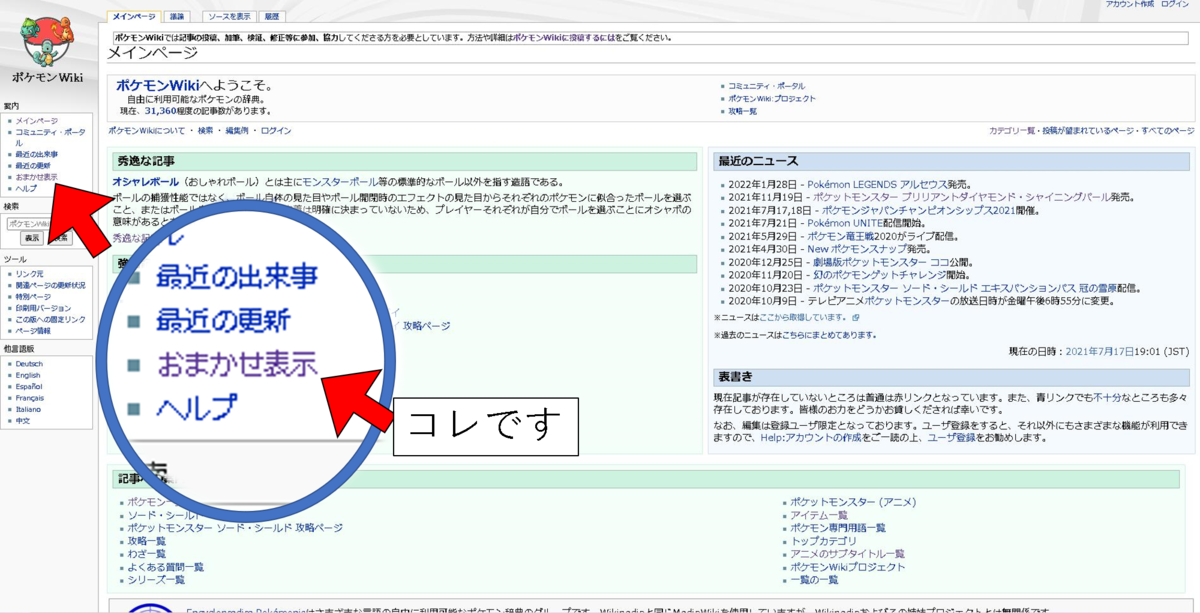Viewport: 1200px width, 613px height.
Task: Switch to the 議論 tab
Action: [x=177, y=17]
